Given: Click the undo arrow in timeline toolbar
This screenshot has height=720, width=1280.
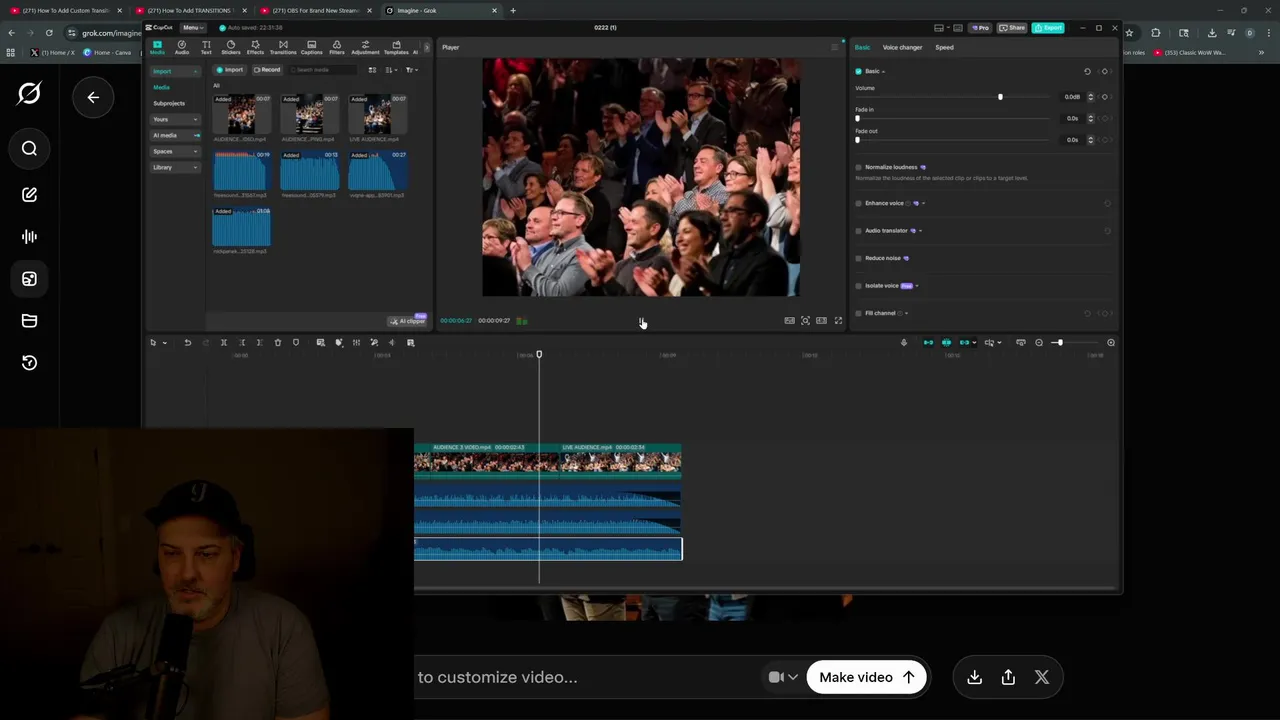Looking at the screenshot, I should (x=187, y=343).
